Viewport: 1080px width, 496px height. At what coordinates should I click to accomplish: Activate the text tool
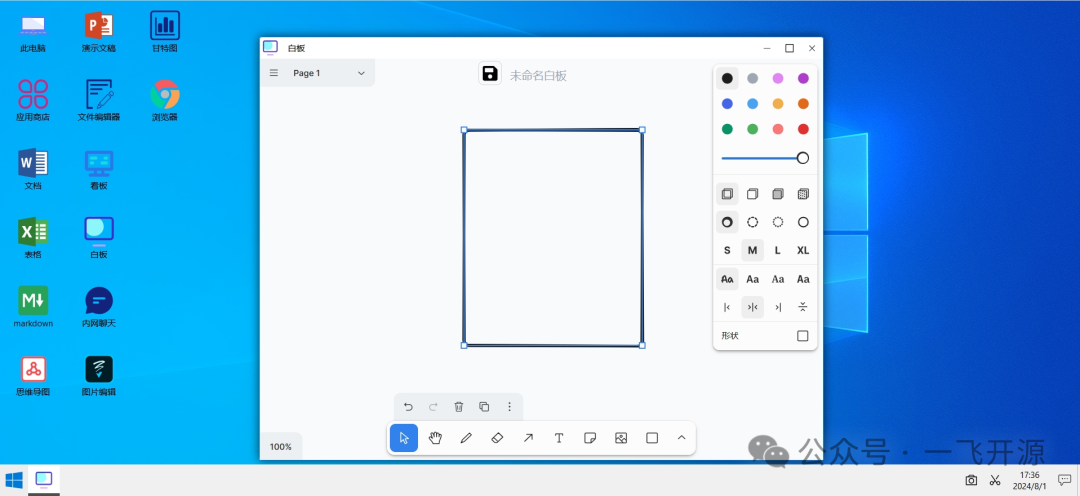point(559,438)
